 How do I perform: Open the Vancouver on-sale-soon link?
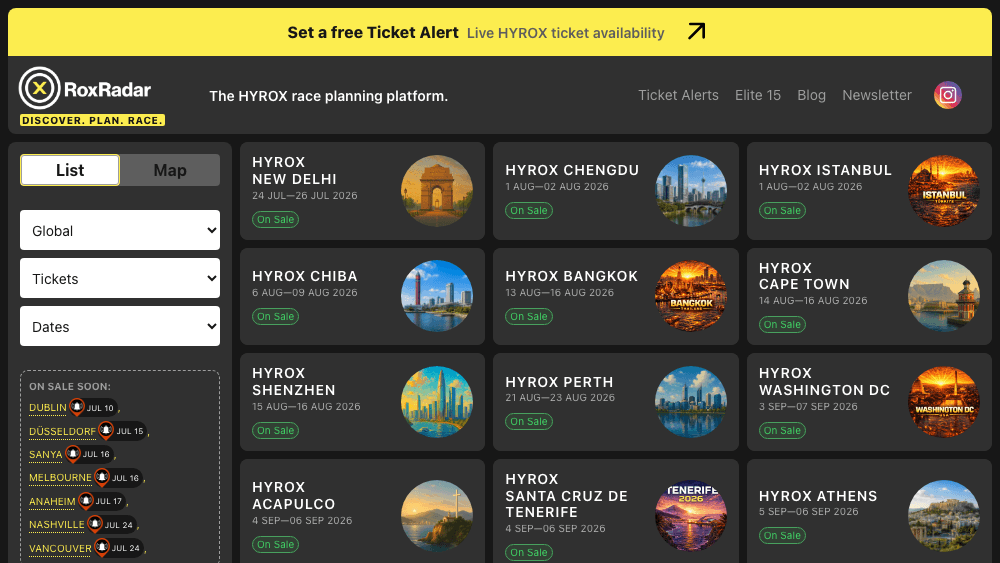click(x=61, y=548)
